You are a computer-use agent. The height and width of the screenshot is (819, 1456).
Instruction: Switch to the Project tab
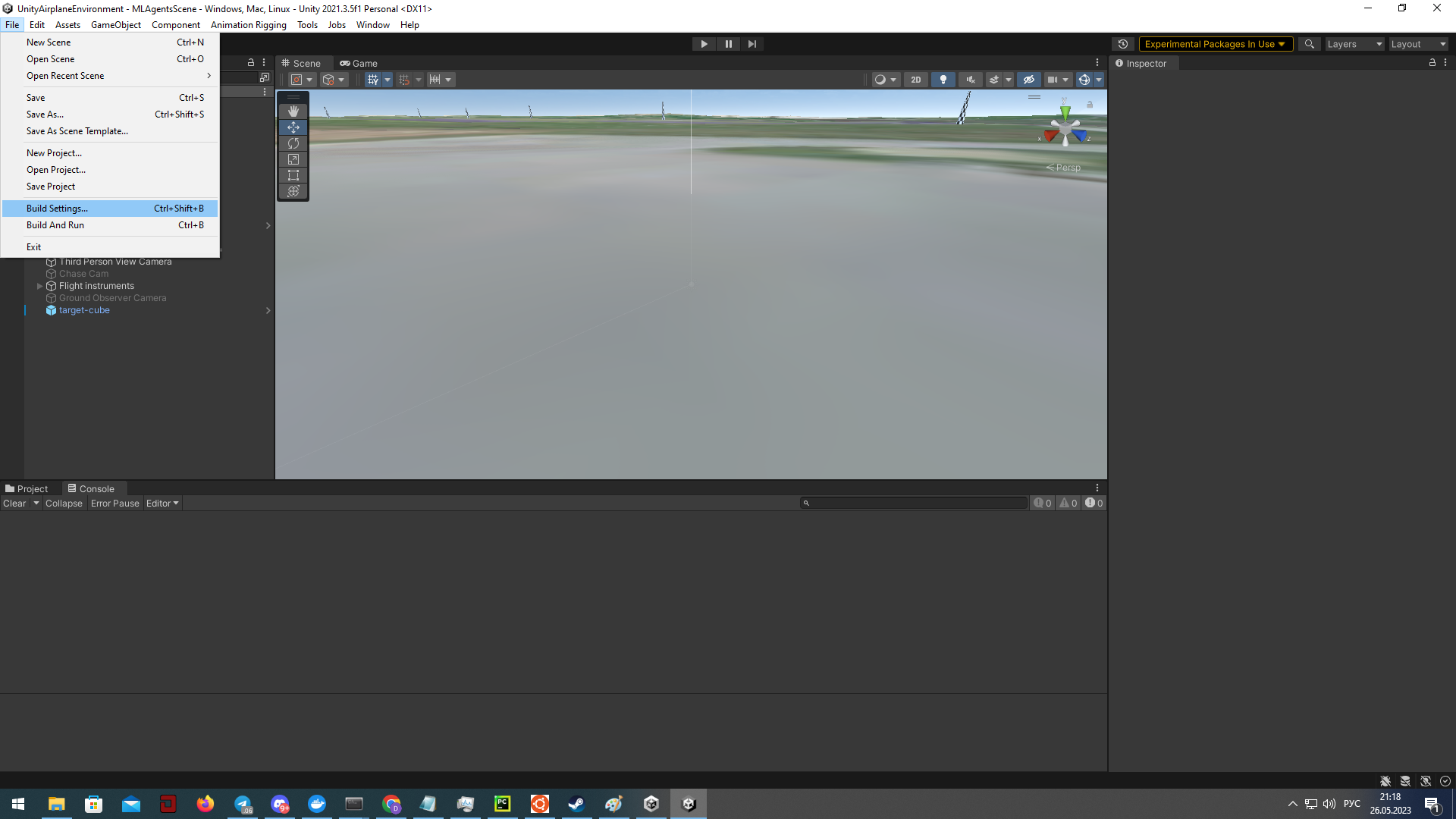[27, 489]
